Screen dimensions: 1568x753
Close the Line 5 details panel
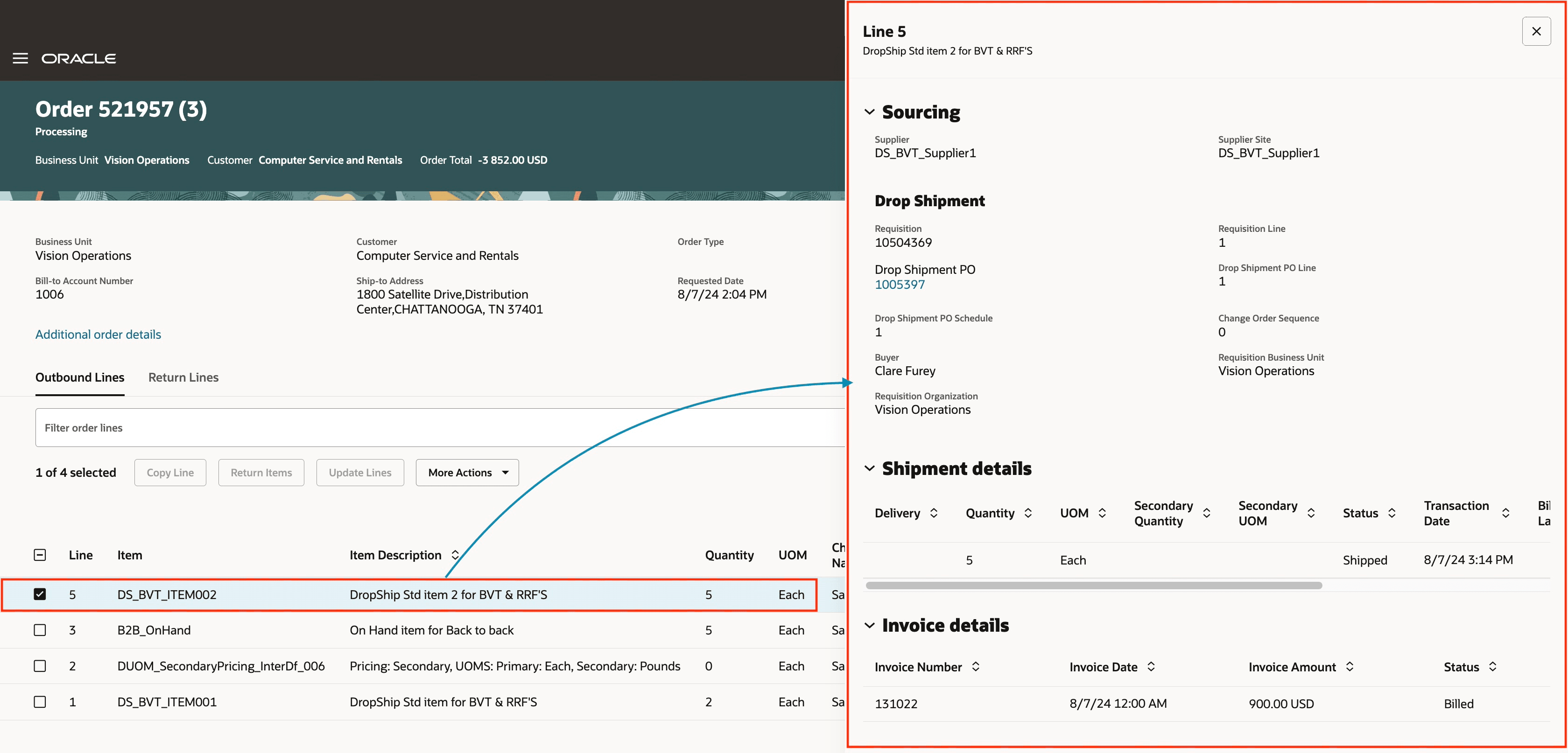click(1536, 31)
